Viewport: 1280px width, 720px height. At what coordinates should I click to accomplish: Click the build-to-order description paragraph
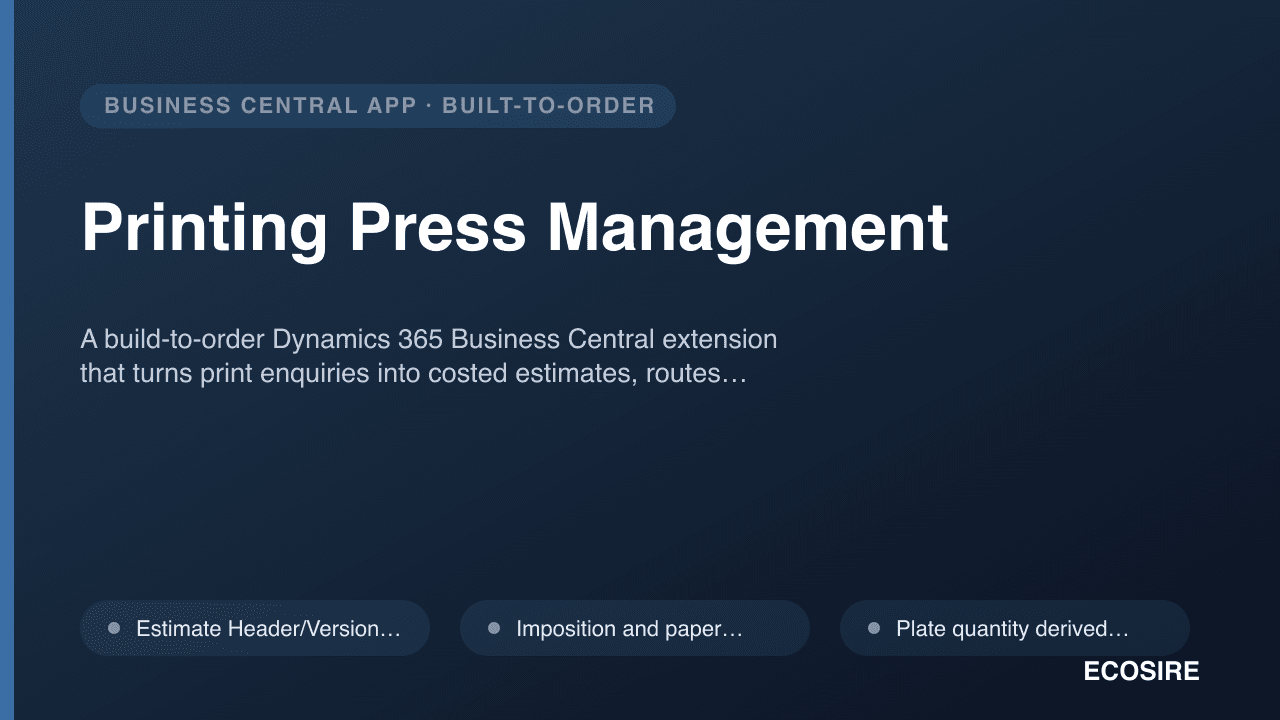pos(429,357)
